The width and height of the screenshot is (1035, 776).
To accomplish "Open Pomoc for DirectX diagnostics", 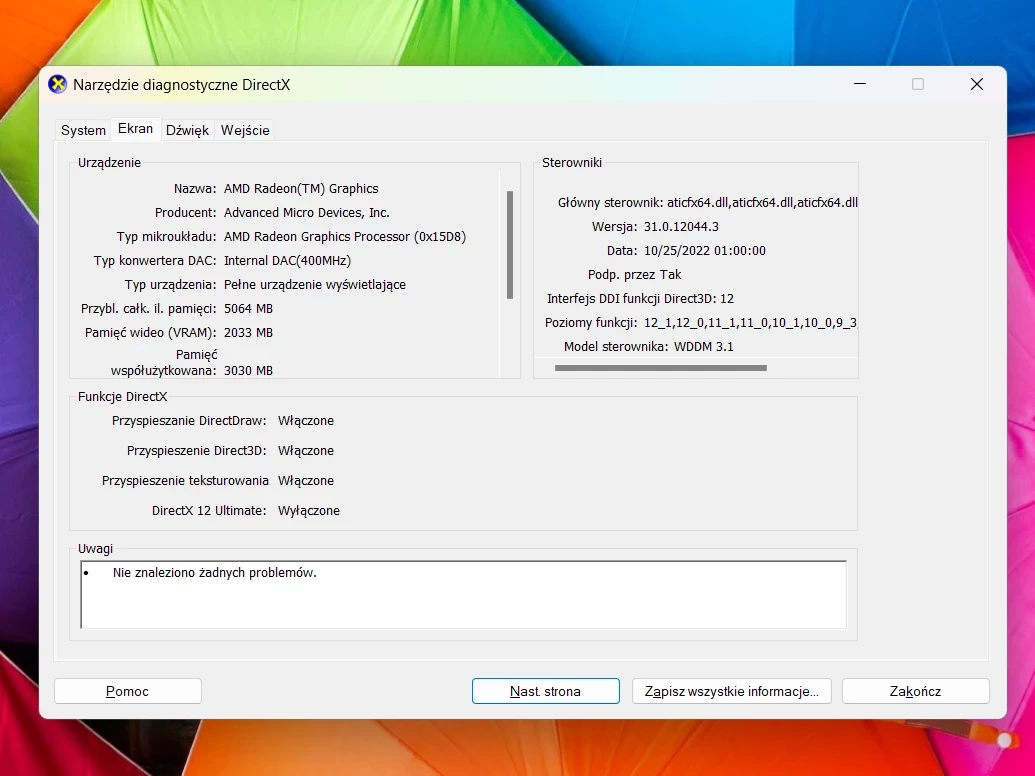I will pyautogui.click(x=127, y=690).
